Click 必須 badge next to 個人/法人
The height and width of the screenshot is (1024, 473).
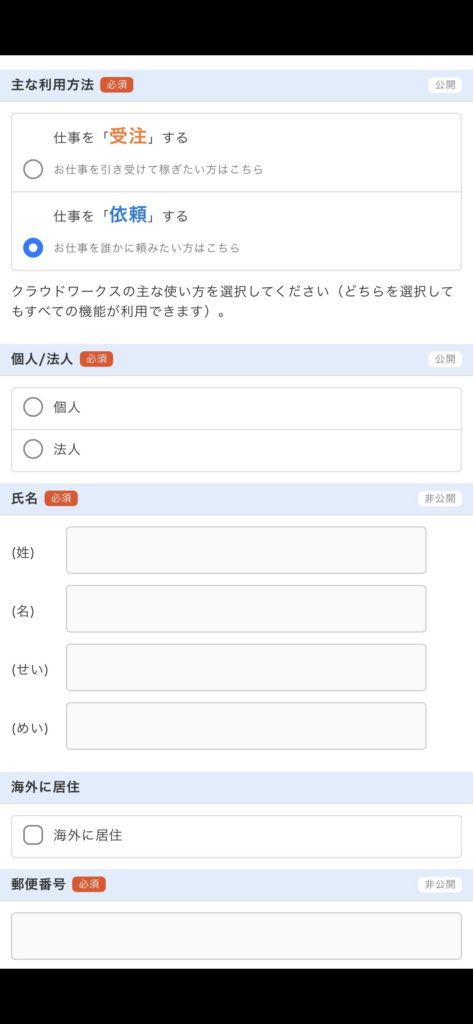click(97, 359)
